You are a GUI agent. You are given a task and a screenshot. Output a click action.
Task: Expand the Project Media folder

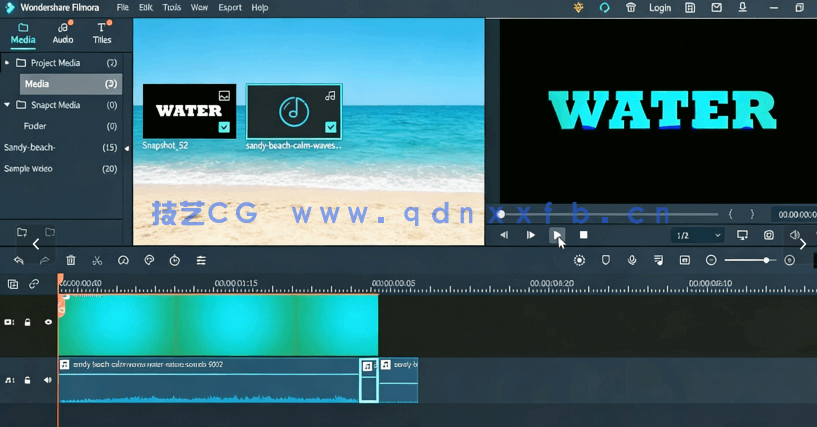tap(7, 63)
